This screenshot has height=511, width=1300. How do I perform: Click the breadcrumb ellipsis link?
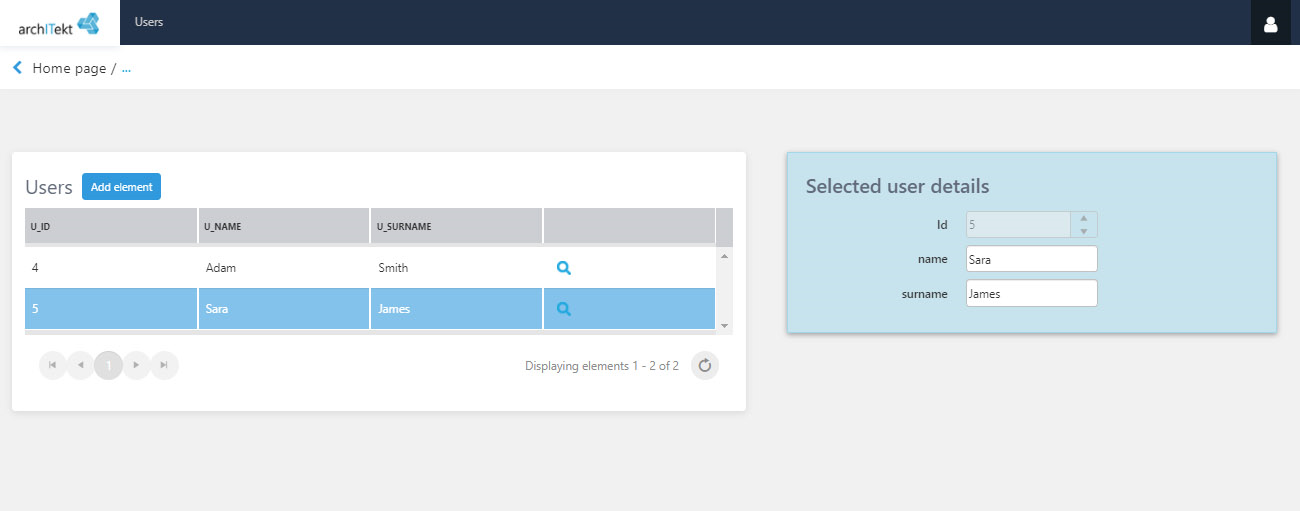(x=126, y=69)
